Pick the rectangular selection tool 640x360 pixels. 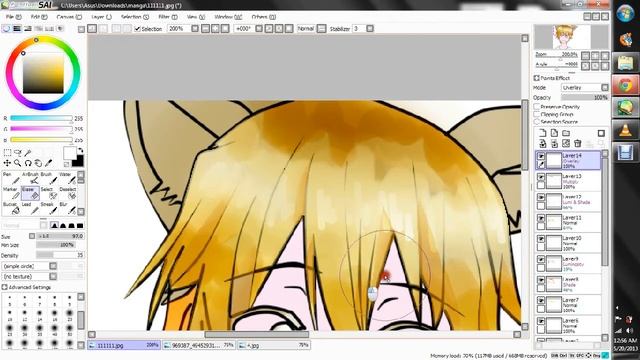click(7, 153)
